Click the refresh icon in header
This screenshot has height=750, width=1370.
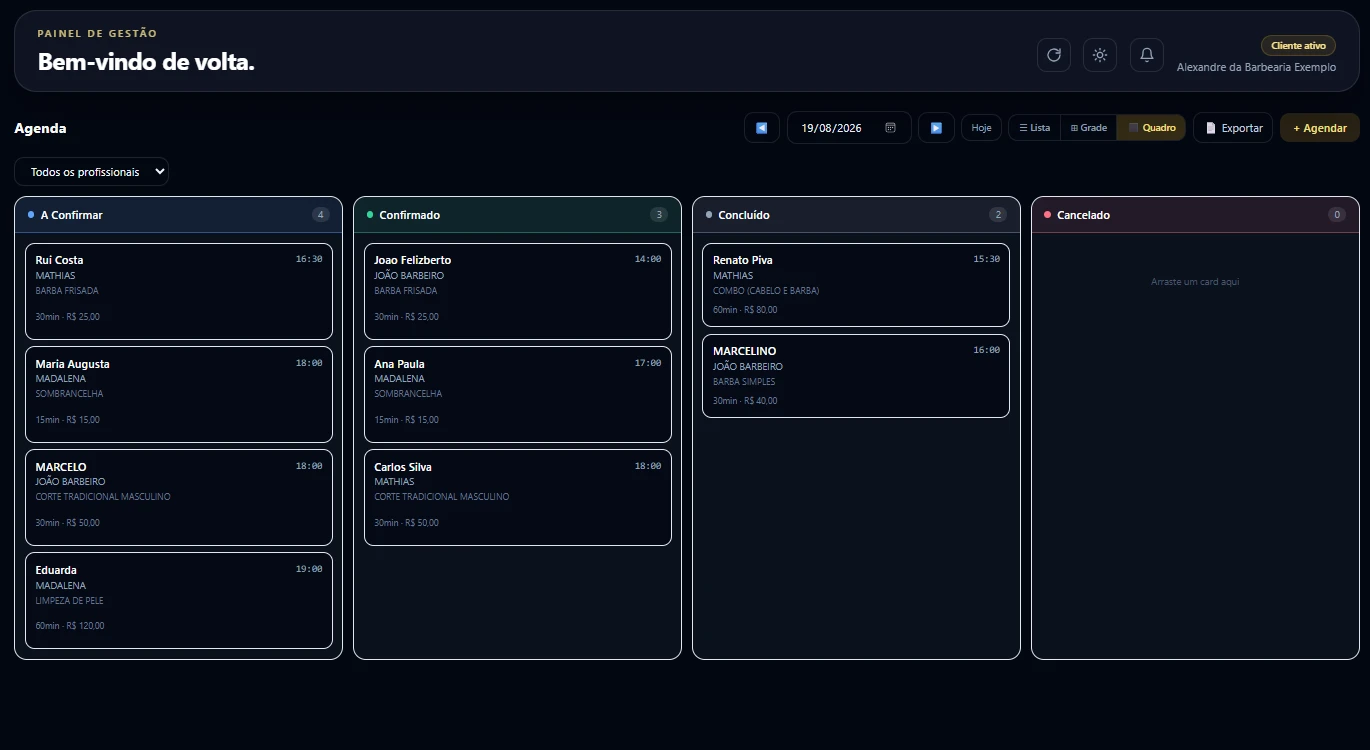coord(1053,55)
